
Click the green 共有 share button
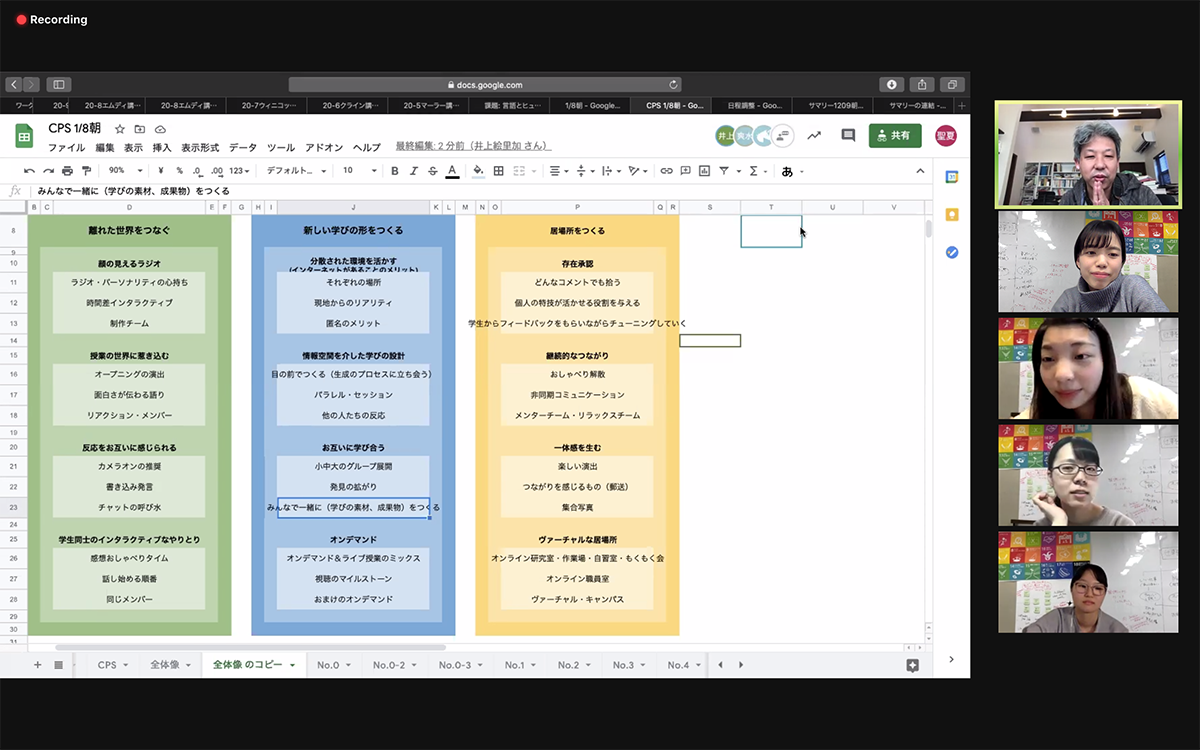[x=894, y=136]
